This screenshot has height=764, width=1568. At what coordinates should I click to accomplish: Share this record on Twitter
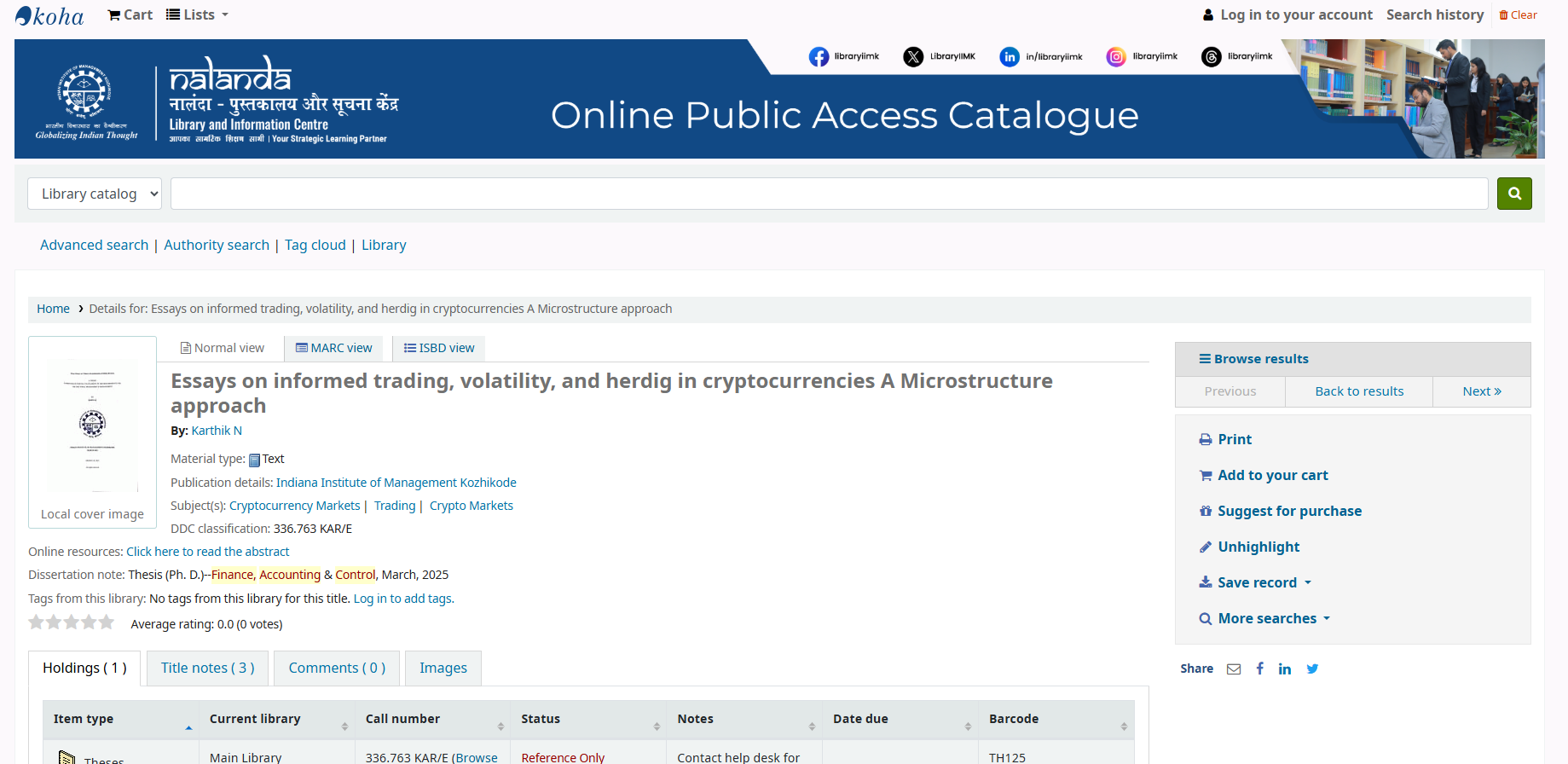pos(1312,669)
